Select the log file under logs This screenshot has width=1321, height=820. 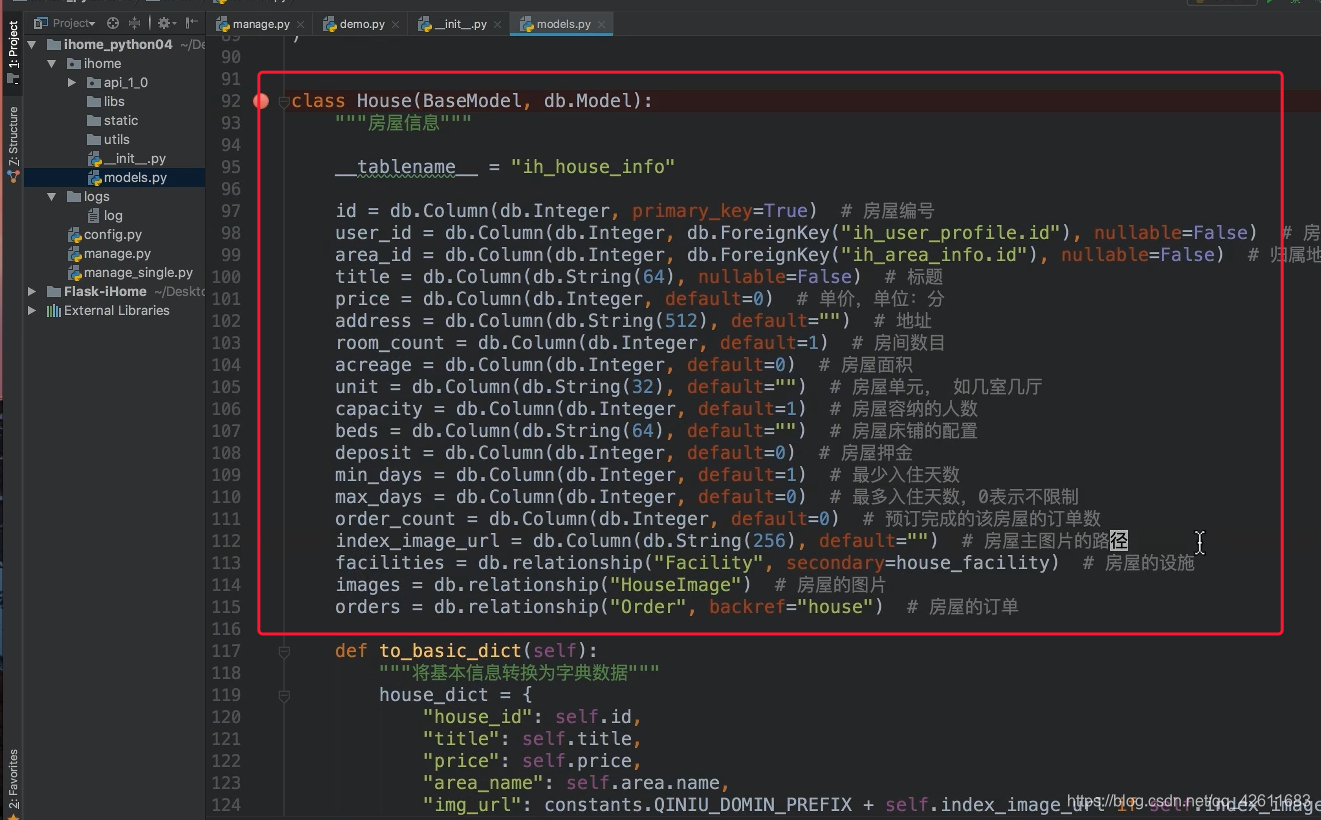pos(113,216)
